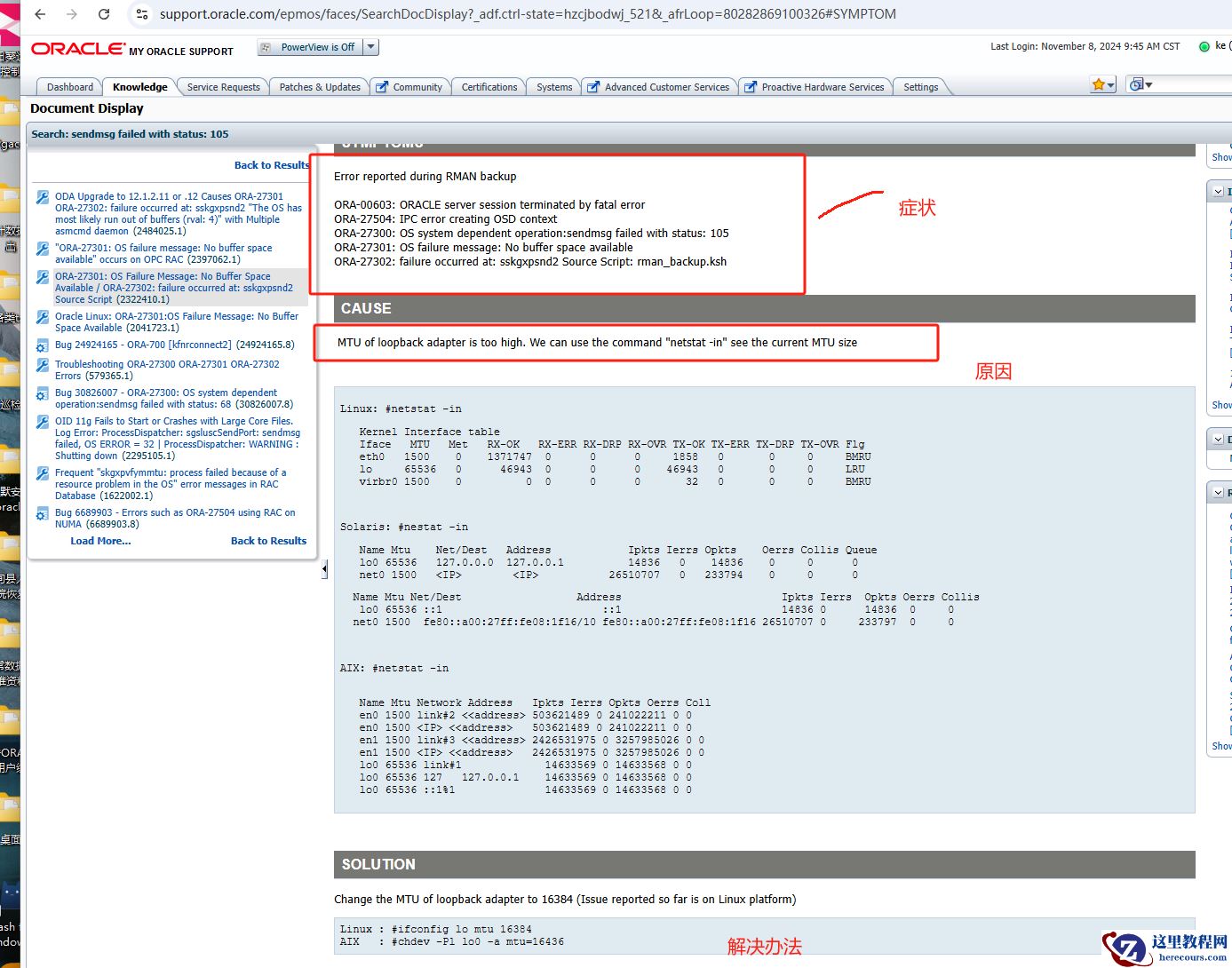Click wrench icon beside skgxpvfymmtu document
The height and width of the screenshot is (968, 1232).
point(42,473)
